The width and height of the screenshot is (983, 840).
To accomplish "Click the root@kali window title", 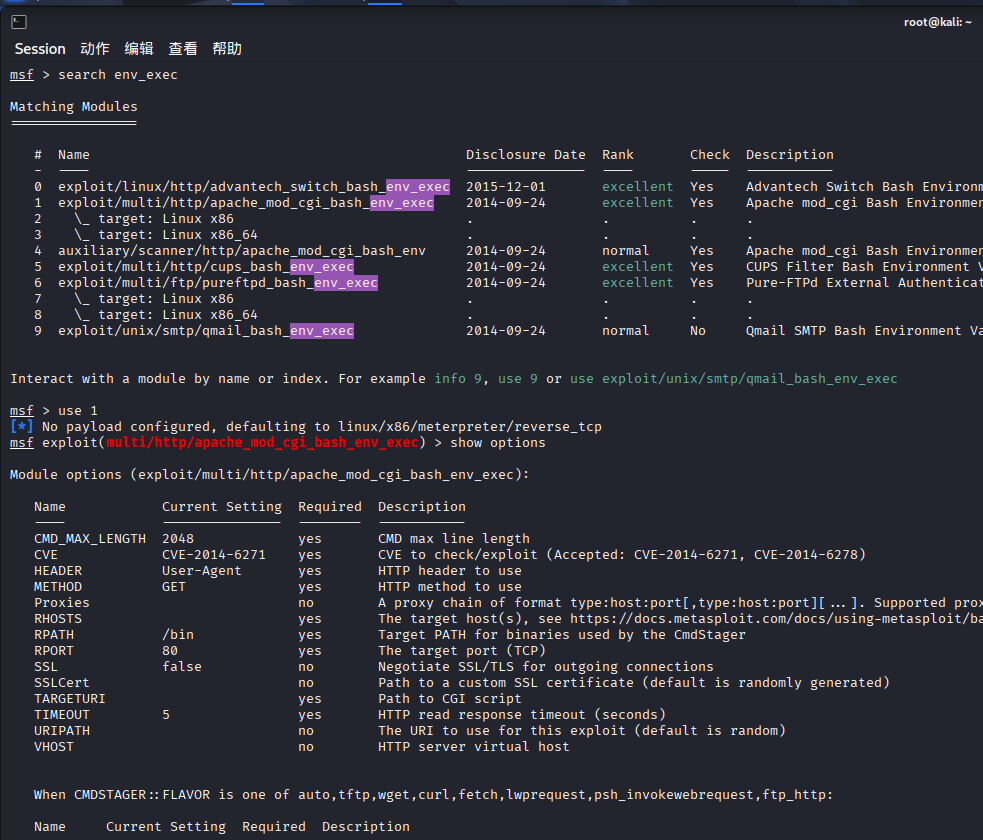I will point(937,23).
